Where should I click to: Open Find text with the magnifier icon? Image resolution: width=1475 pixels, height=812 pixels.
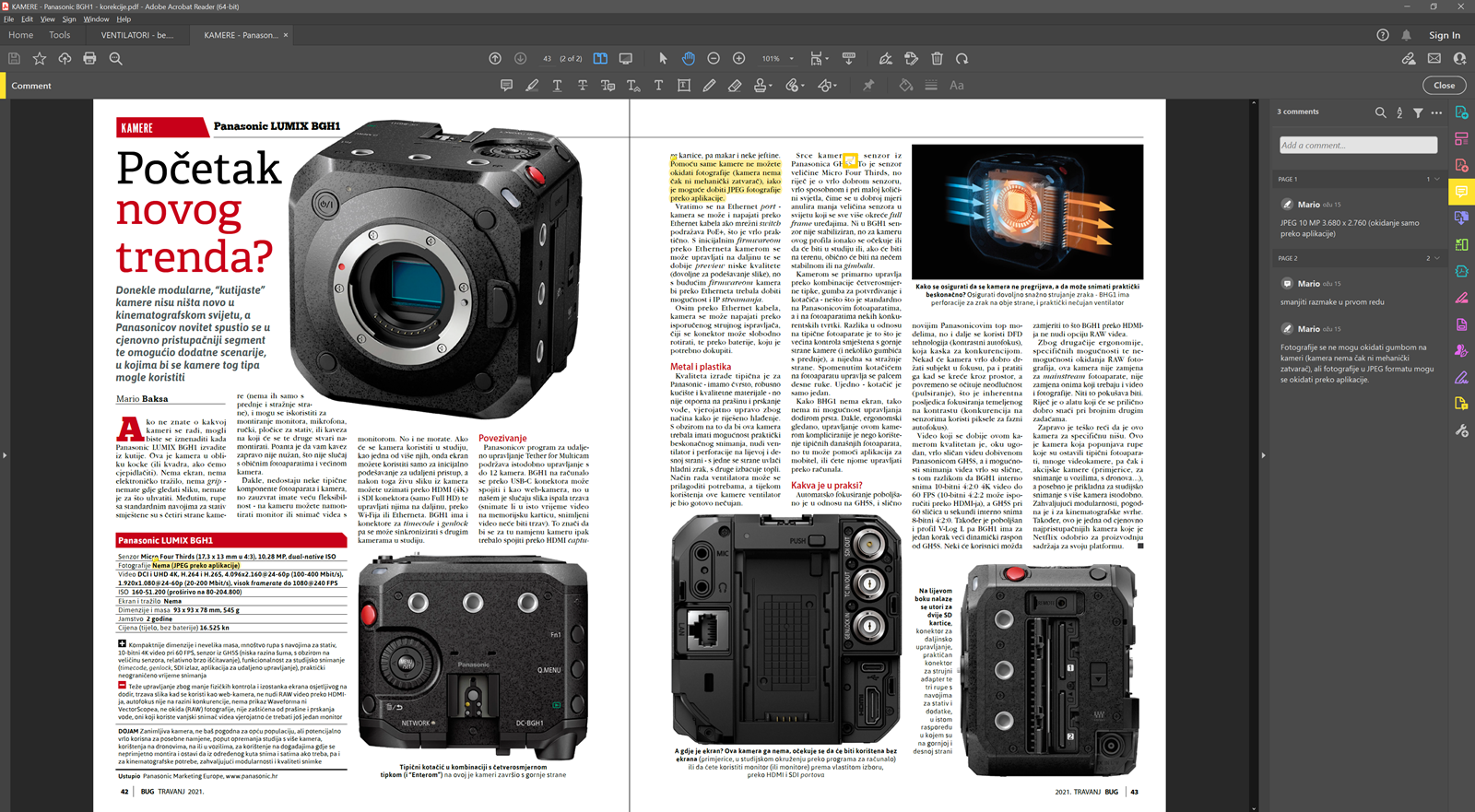tap(115, 58)
